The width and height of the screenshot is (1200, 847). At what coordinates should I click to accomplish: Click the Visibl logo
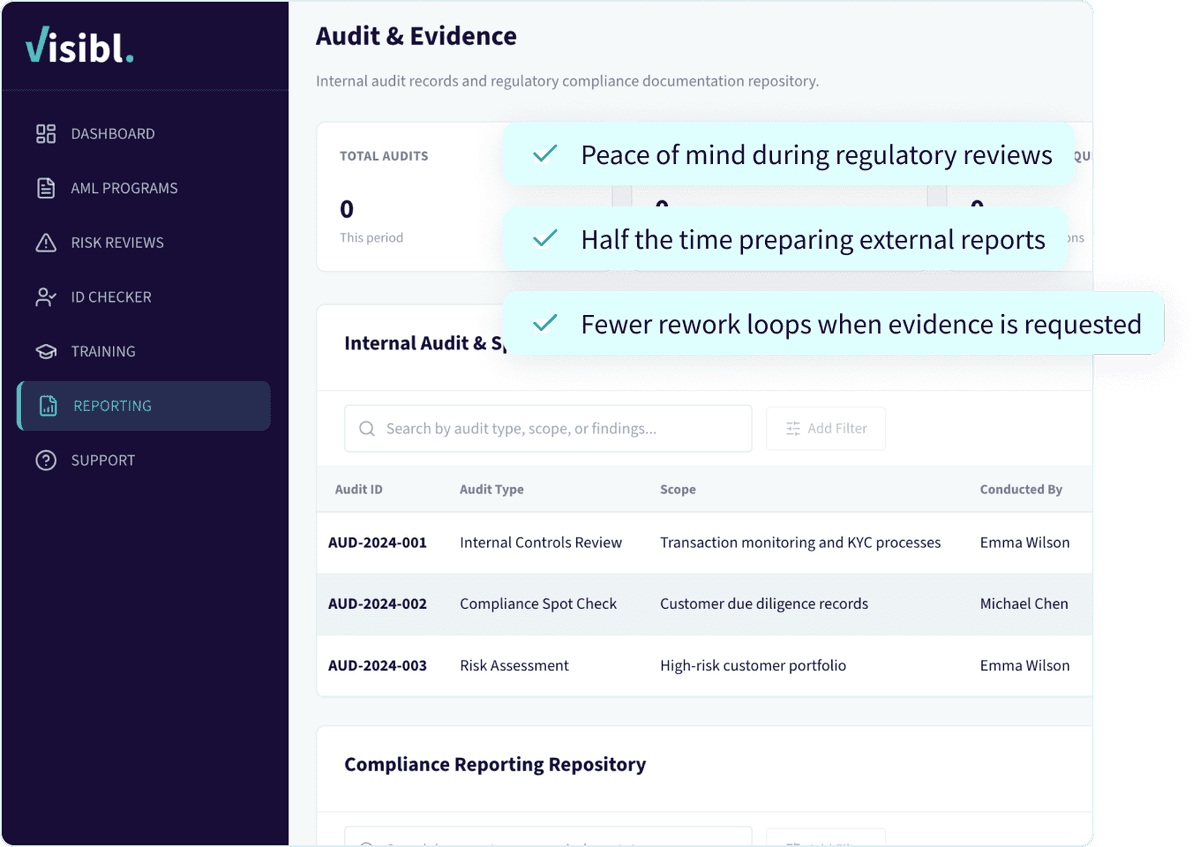(80, 46)
